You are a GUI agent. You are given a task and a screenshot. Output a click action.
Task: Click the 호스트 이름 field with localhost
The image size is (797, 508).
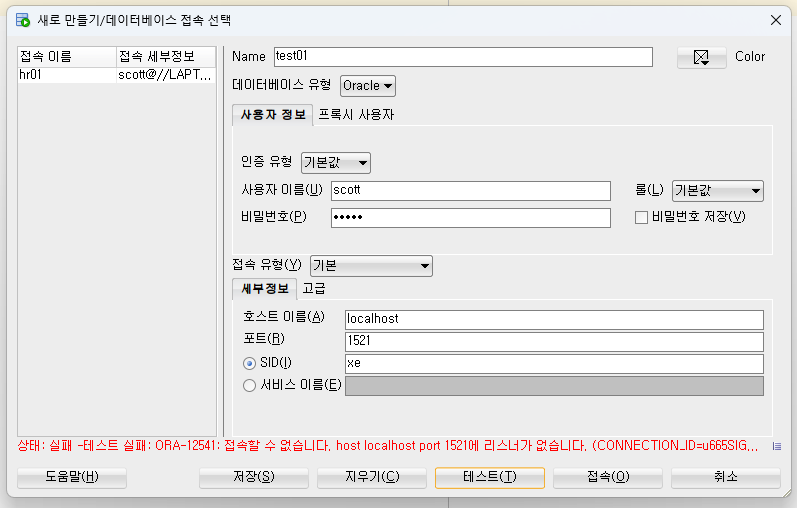pos(554,320)
